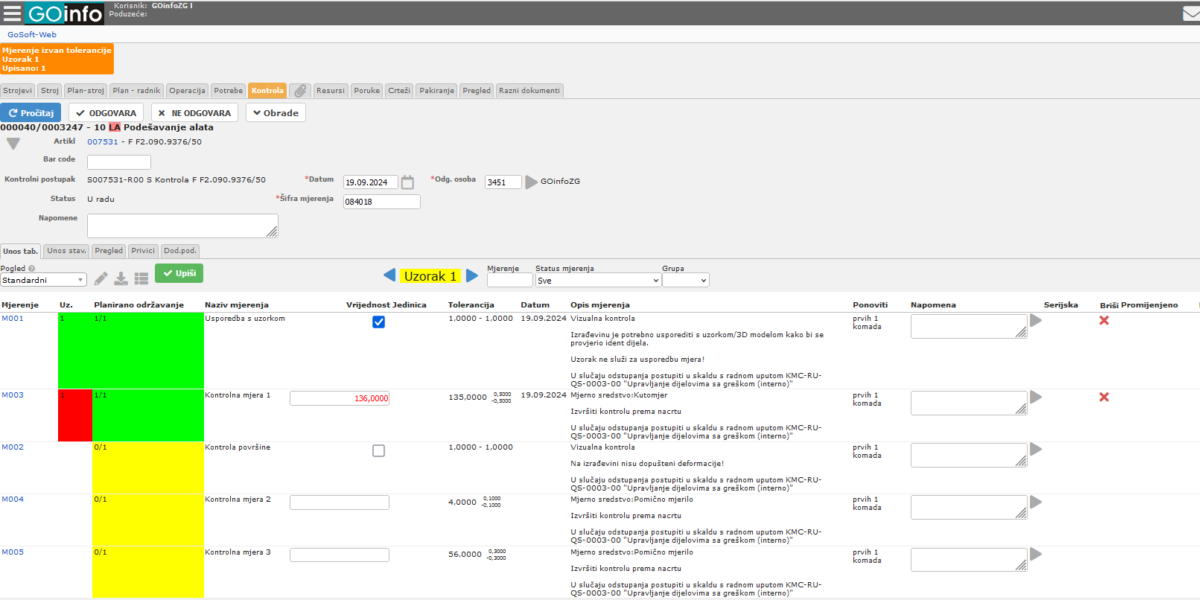
Task: Open measurement link M003
Action: coord(12,395)
